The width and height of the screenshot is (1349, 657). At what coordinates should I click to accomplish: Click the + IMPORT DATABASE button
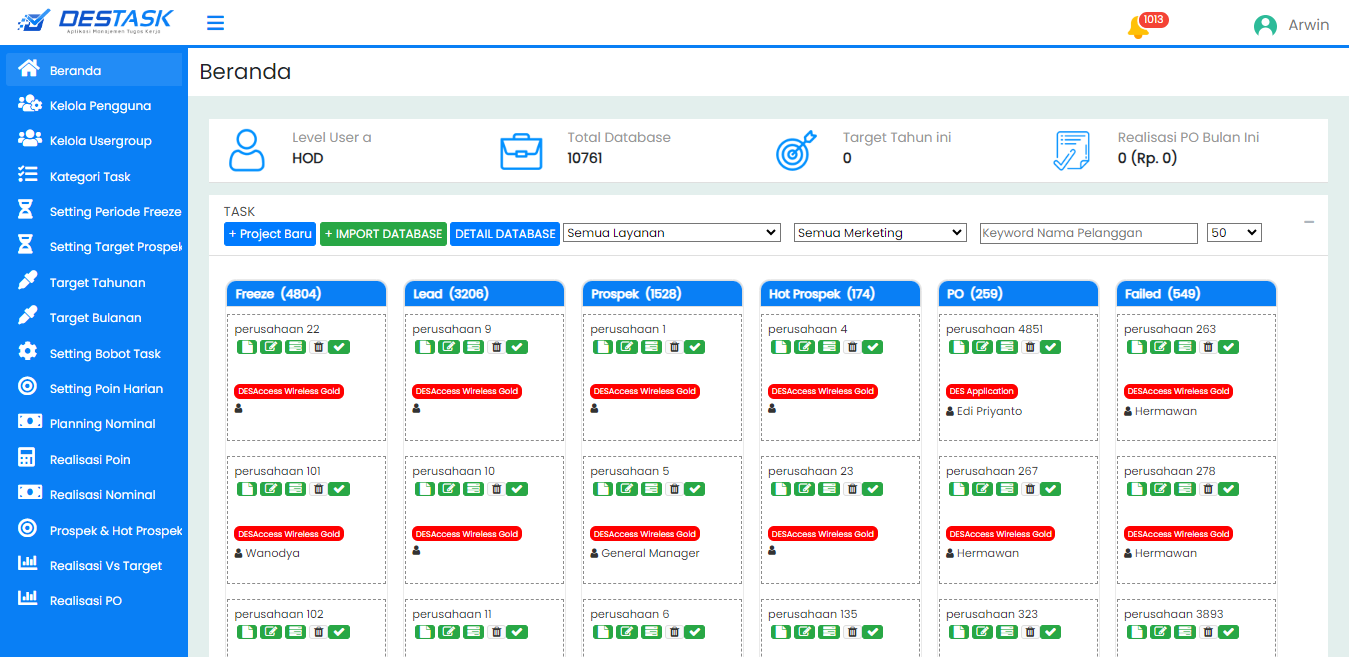tap(383, 234)
